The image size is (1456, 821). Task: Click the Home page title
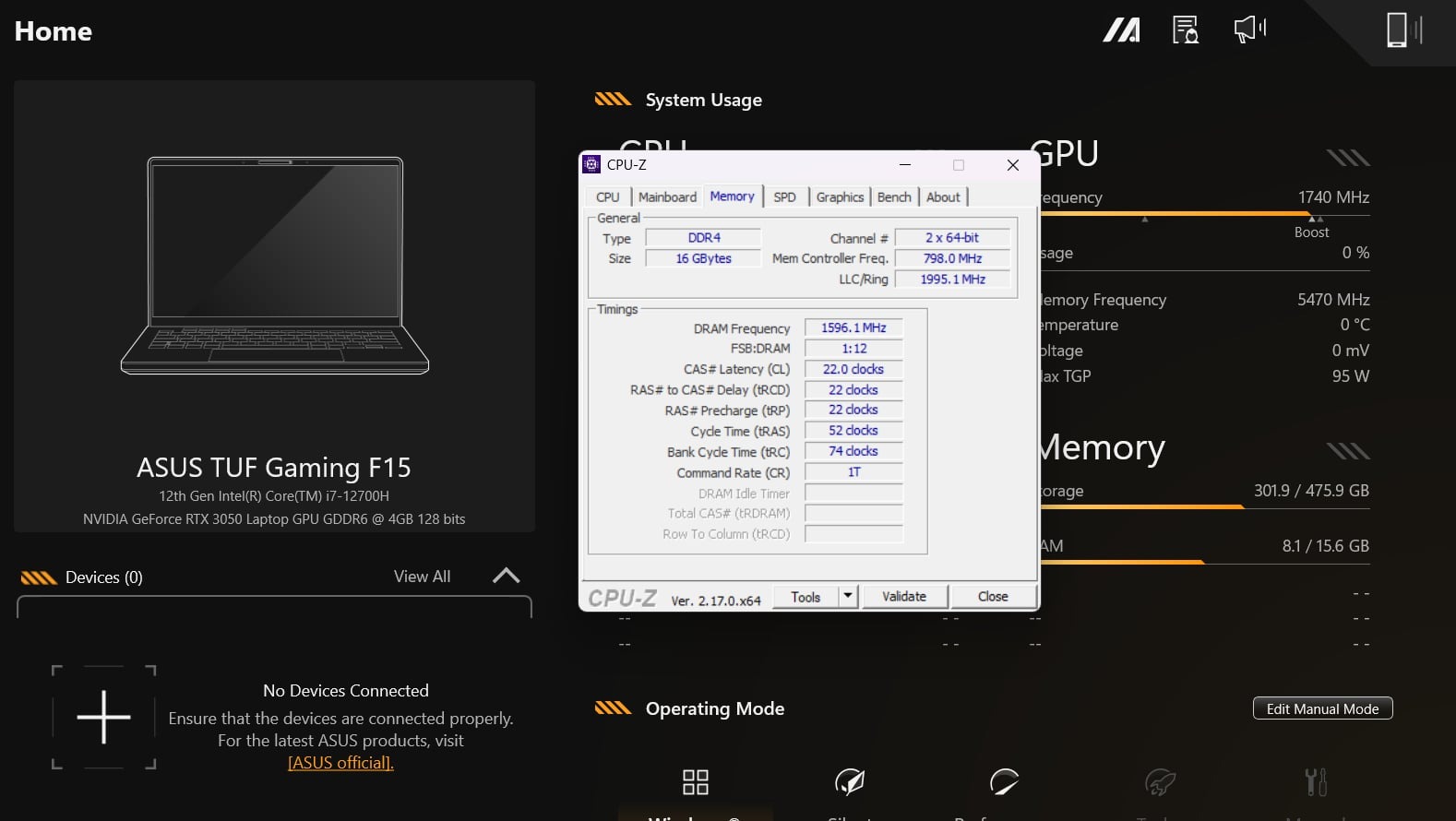point(54,31)
